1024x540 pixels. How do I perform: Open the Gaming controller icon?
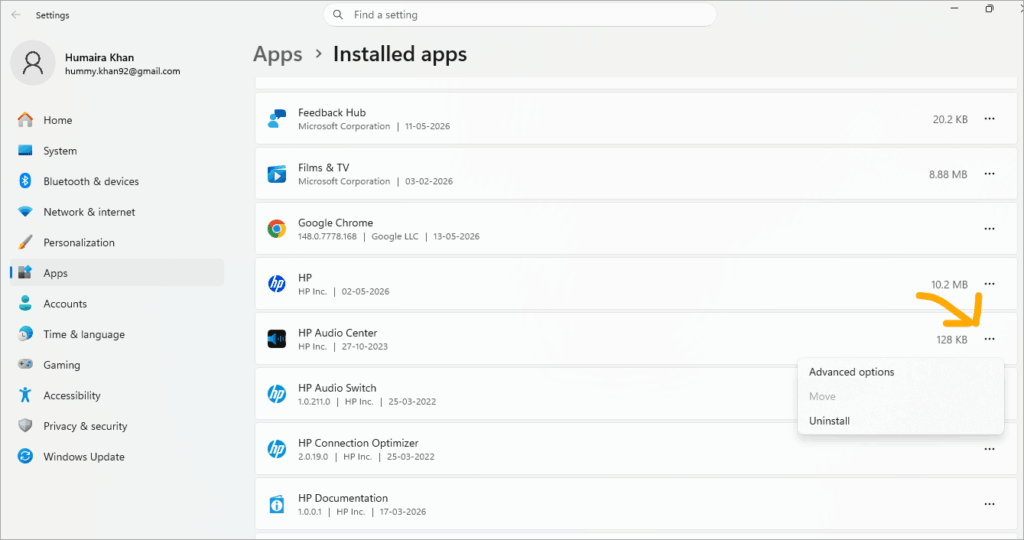[25, 364]
